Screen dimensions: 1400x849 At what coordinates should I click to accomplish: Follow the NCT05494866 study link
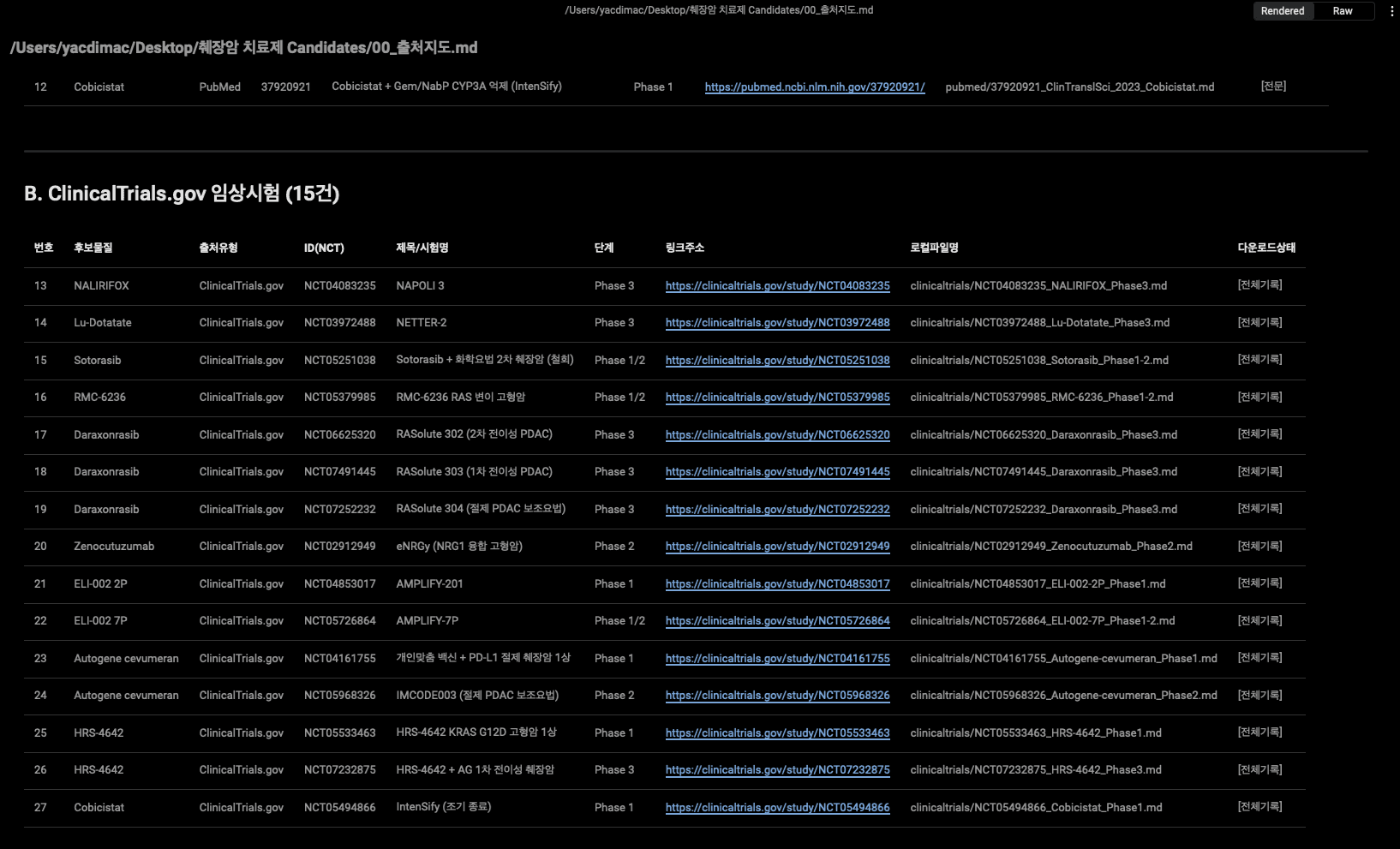coord(778,808)
